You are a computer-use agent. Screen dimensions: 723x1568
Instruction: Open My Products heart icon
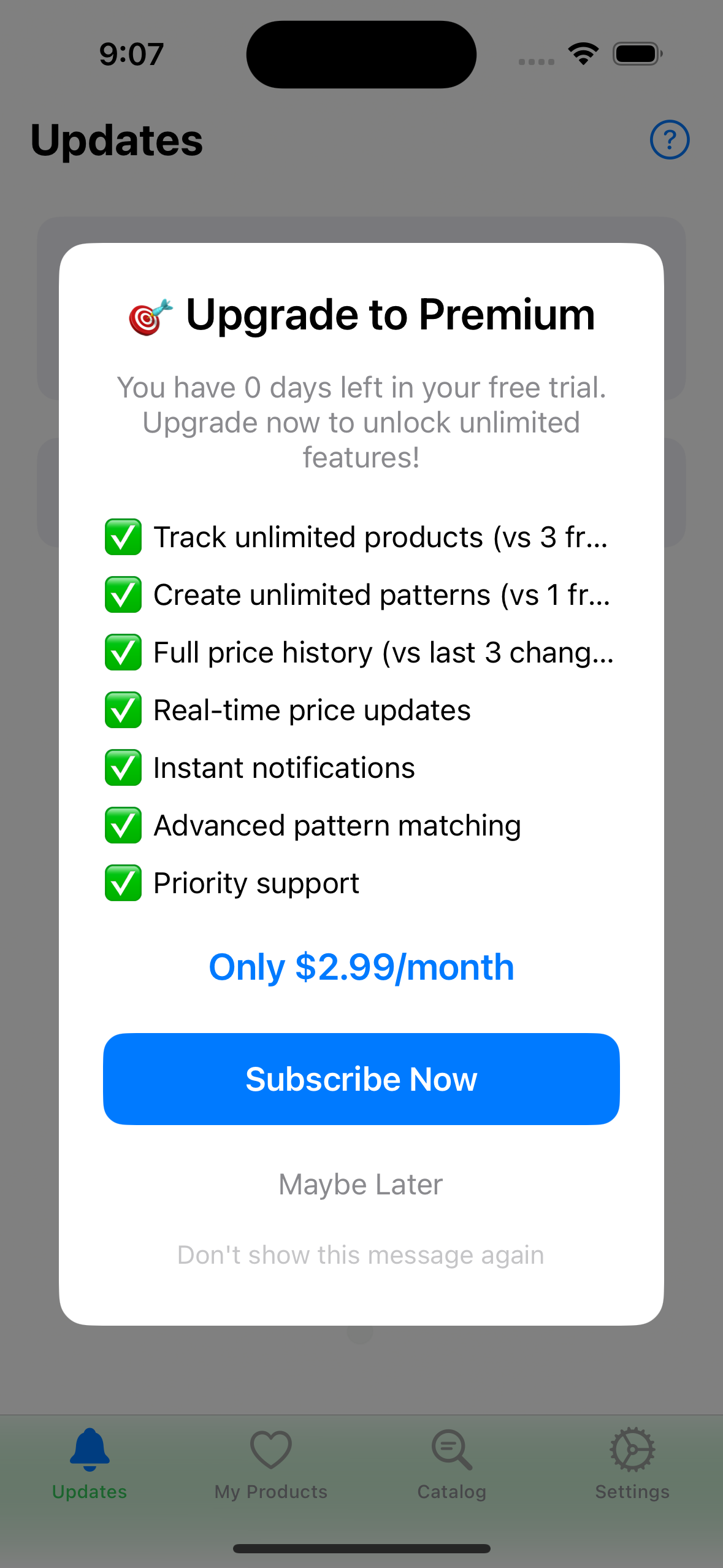(270, 1448)
